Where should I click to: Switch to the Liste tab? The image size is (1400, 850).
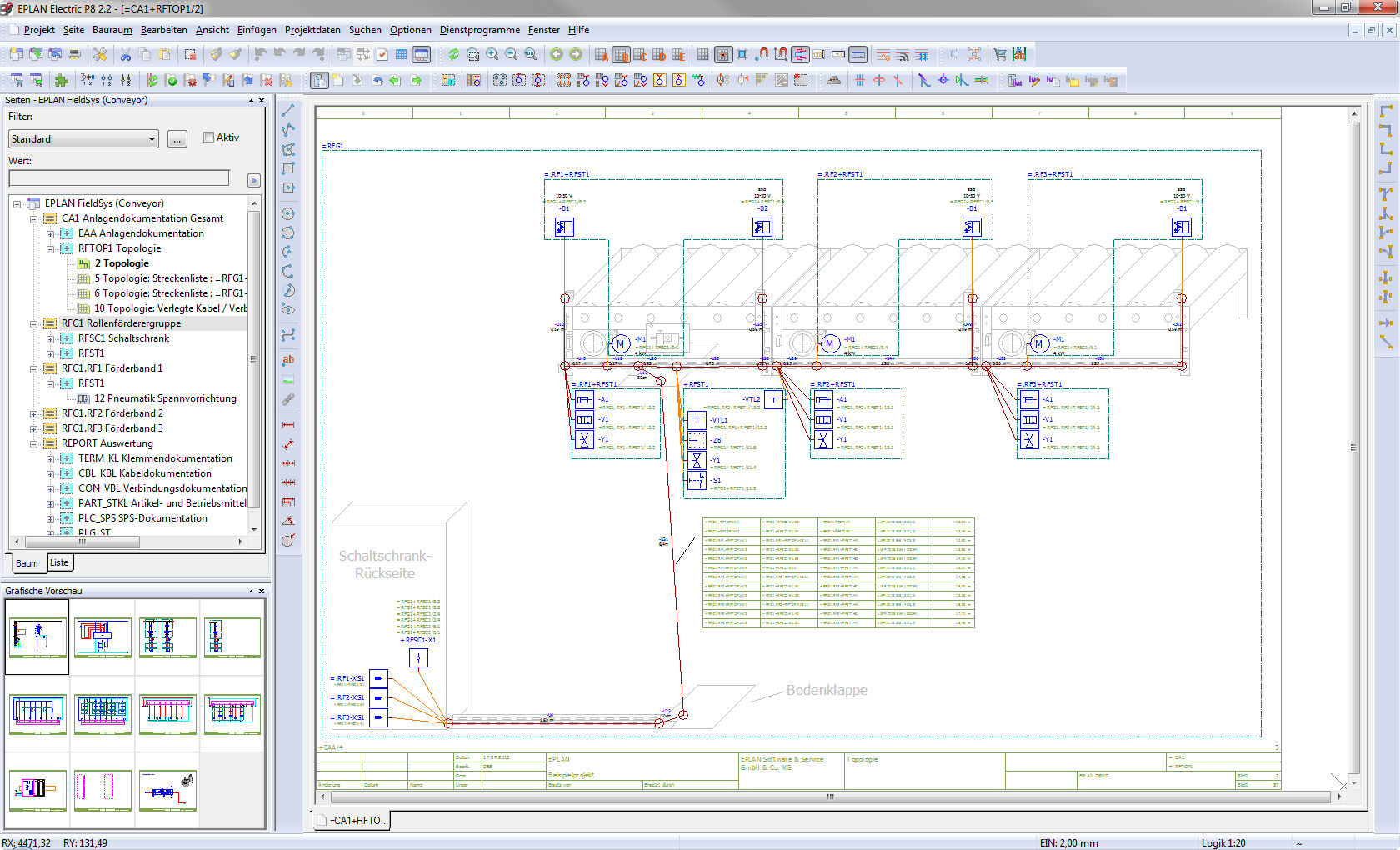[59, 563]
